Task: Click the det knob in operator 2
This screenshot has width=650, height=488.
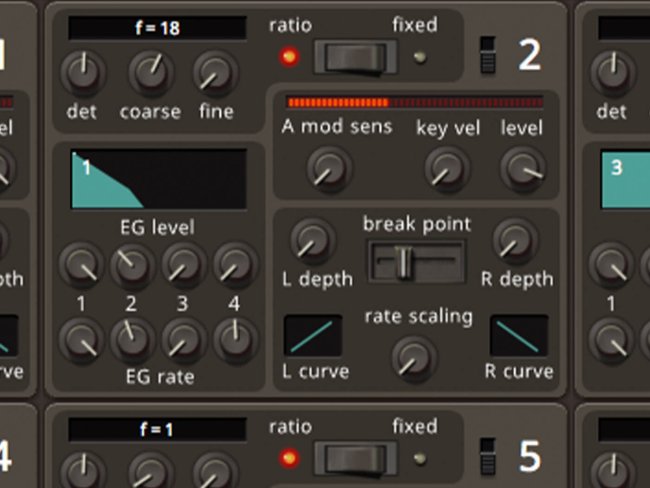Action: (x=82, y=71)
